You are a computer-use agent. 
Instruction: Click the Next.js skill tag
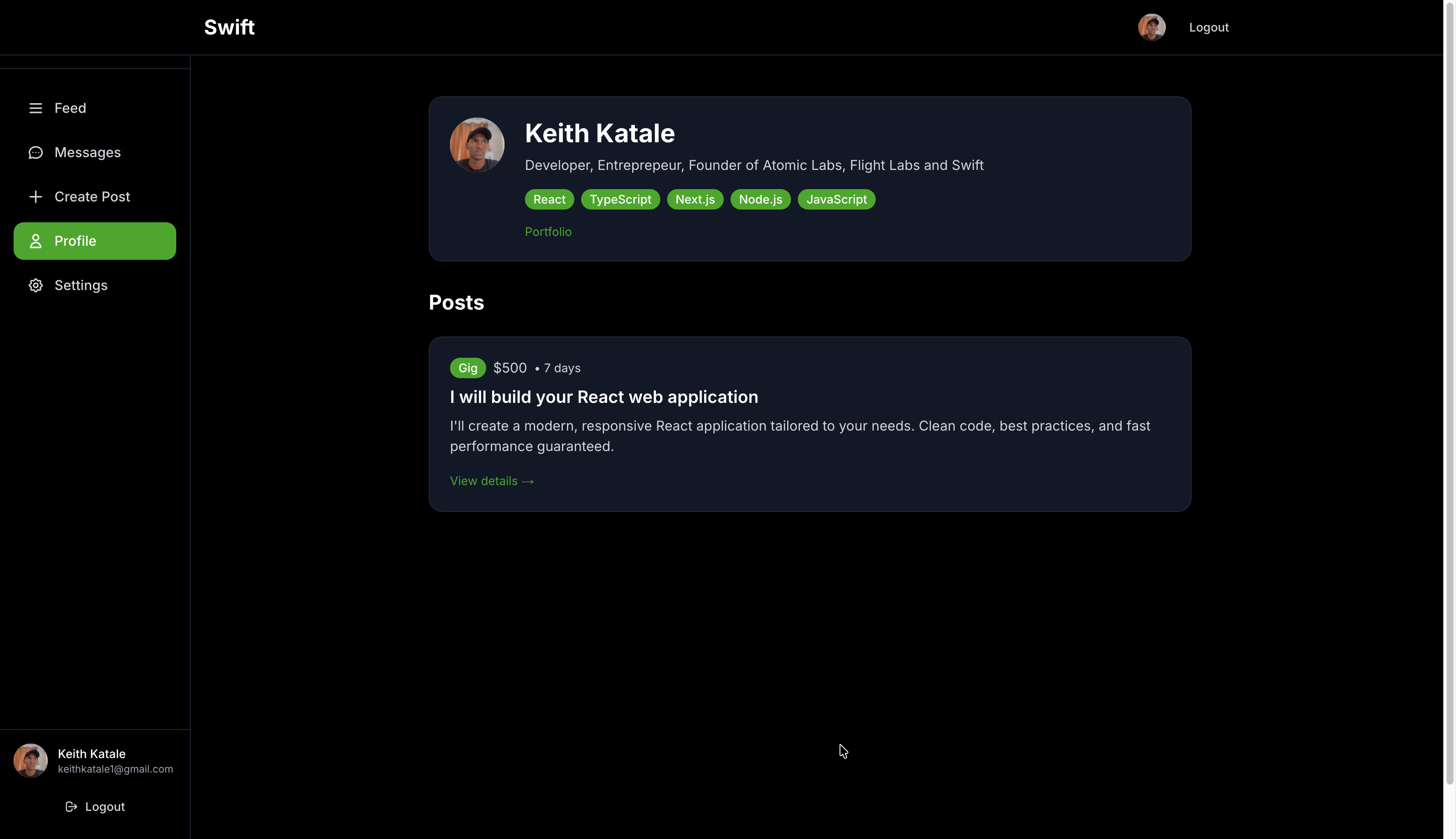695,199
